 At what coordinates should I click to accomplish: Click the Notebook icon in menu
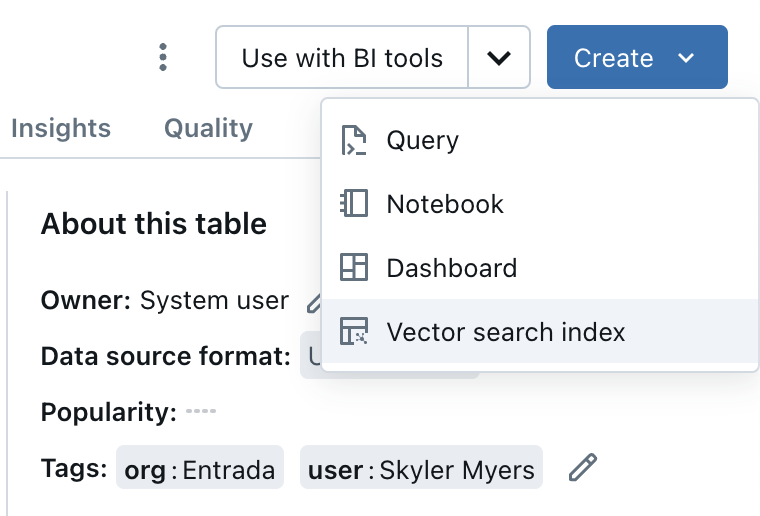tap(354, 203)
